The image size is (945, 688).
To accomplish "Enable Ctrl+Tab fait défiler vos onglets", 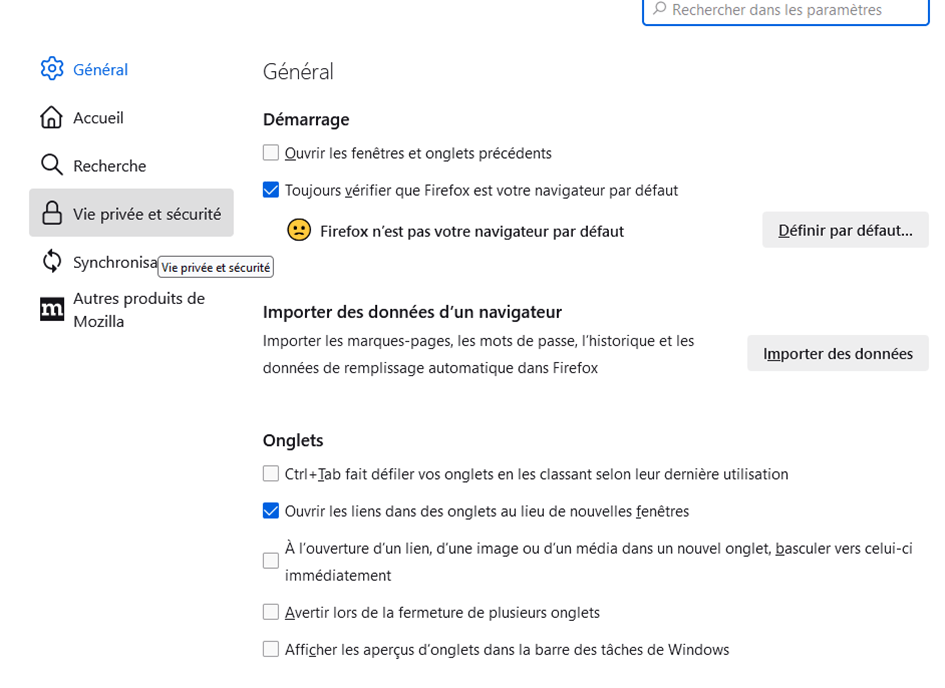I will pos(271,474).
